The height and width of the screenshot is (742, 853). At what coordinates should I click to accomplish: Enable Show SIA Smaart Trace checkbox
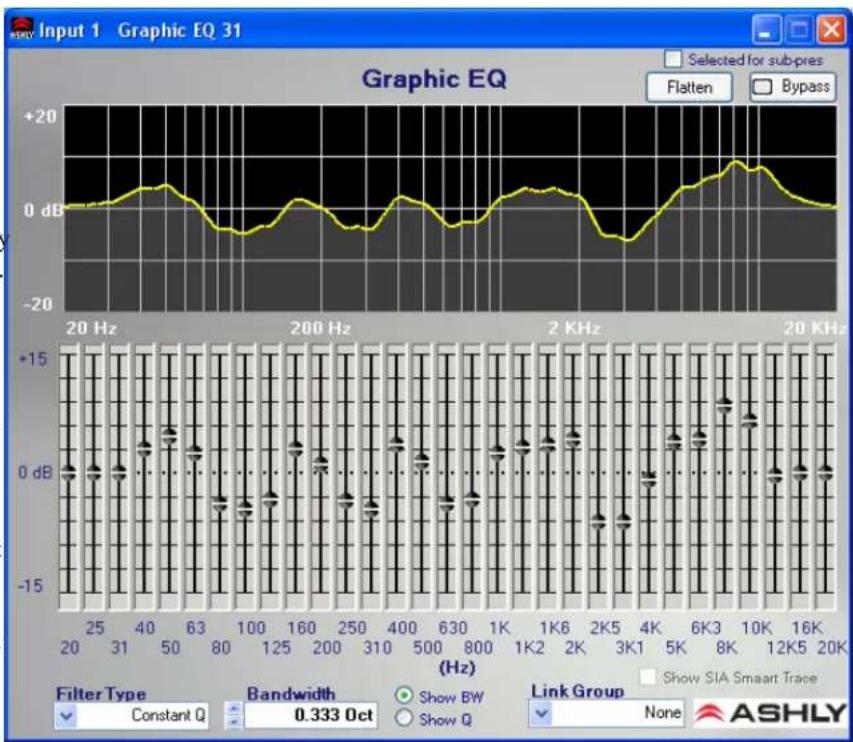click(647, 677)
